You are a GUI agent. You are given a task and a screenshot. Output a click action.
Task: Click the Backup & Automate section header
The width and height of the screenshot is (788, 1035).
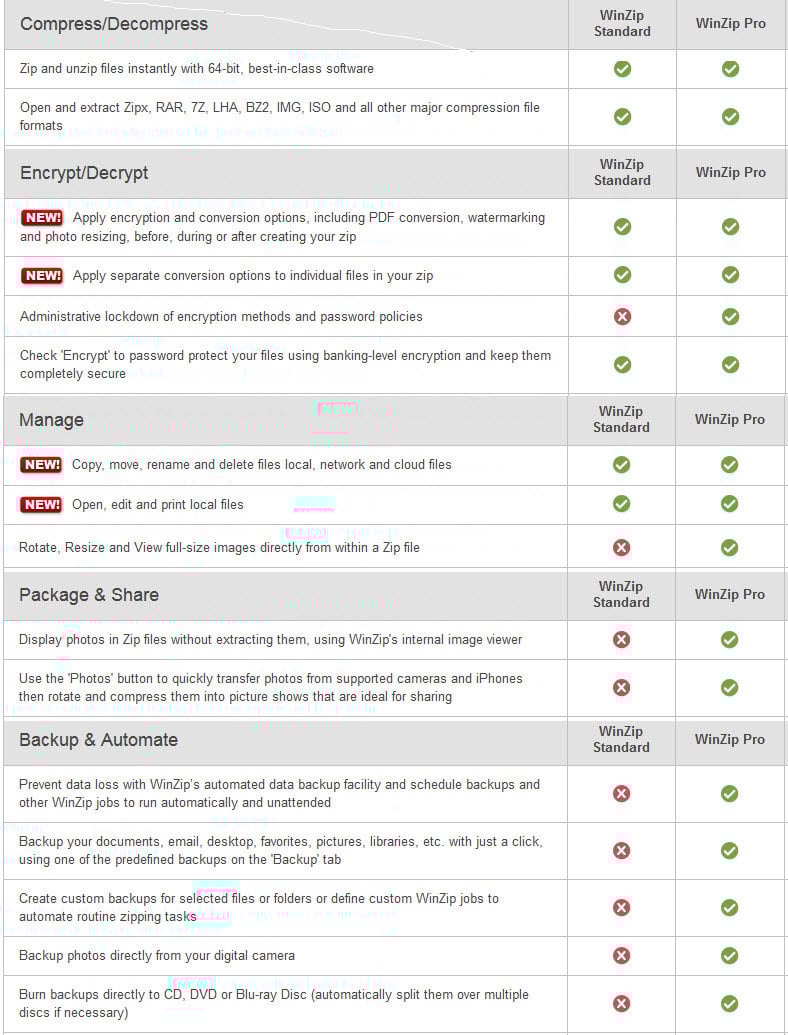point(98,740)
